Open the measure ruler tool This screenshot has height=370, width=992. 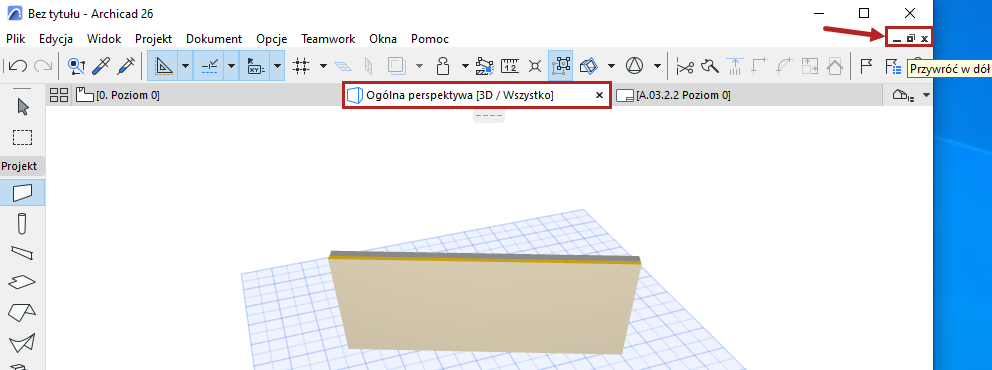[x=510, y=65]
